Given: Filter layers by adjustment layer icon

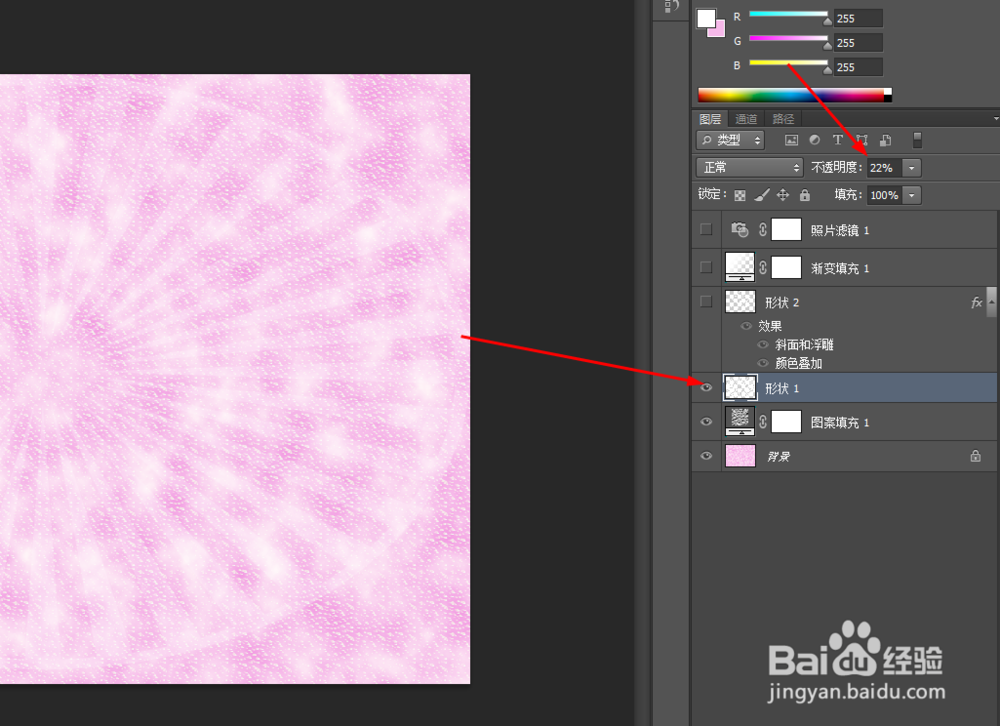Looking at the screenshot, I should click(x=814, y=140).
